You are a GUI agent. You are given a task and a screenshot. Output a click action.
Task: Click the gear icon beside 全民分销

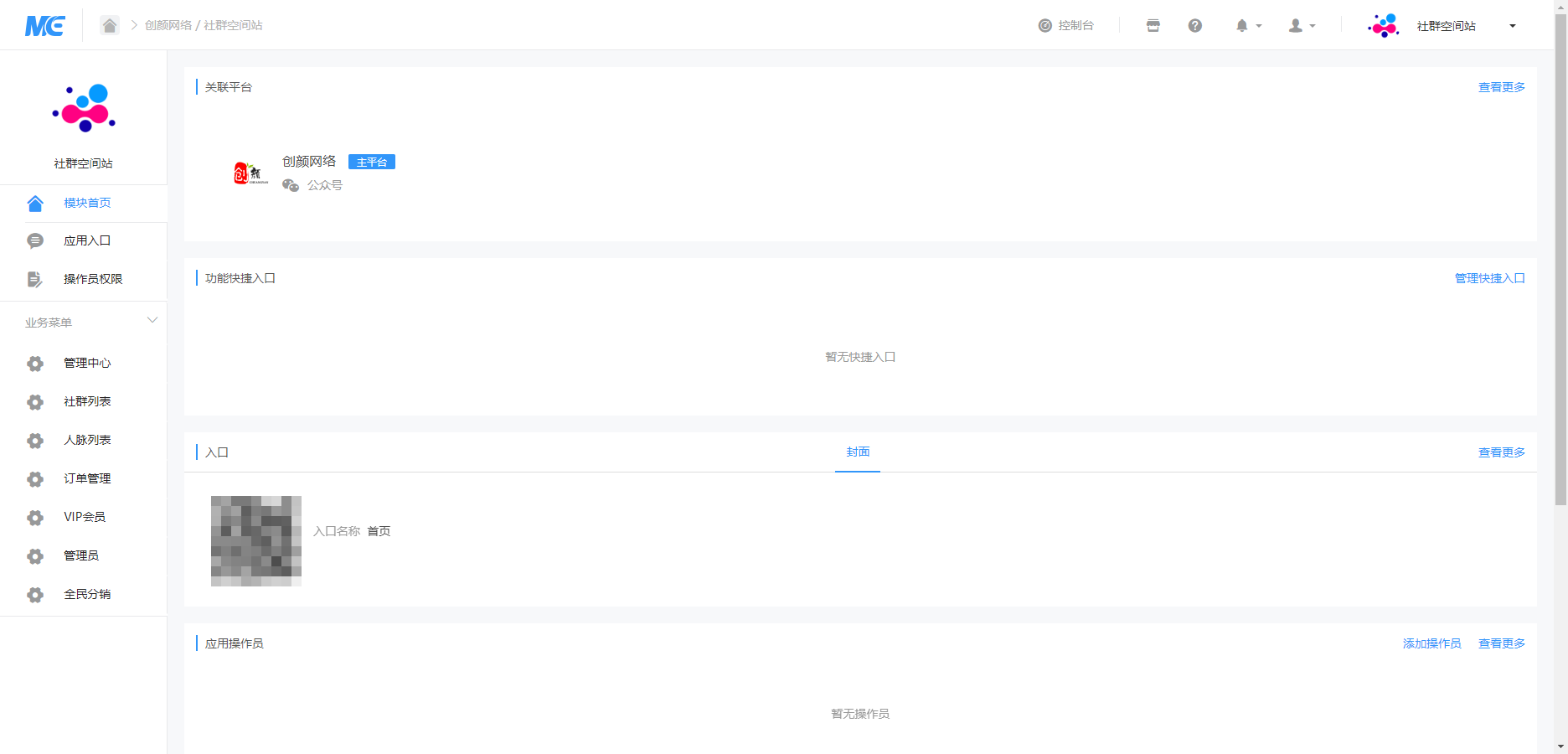35,595
